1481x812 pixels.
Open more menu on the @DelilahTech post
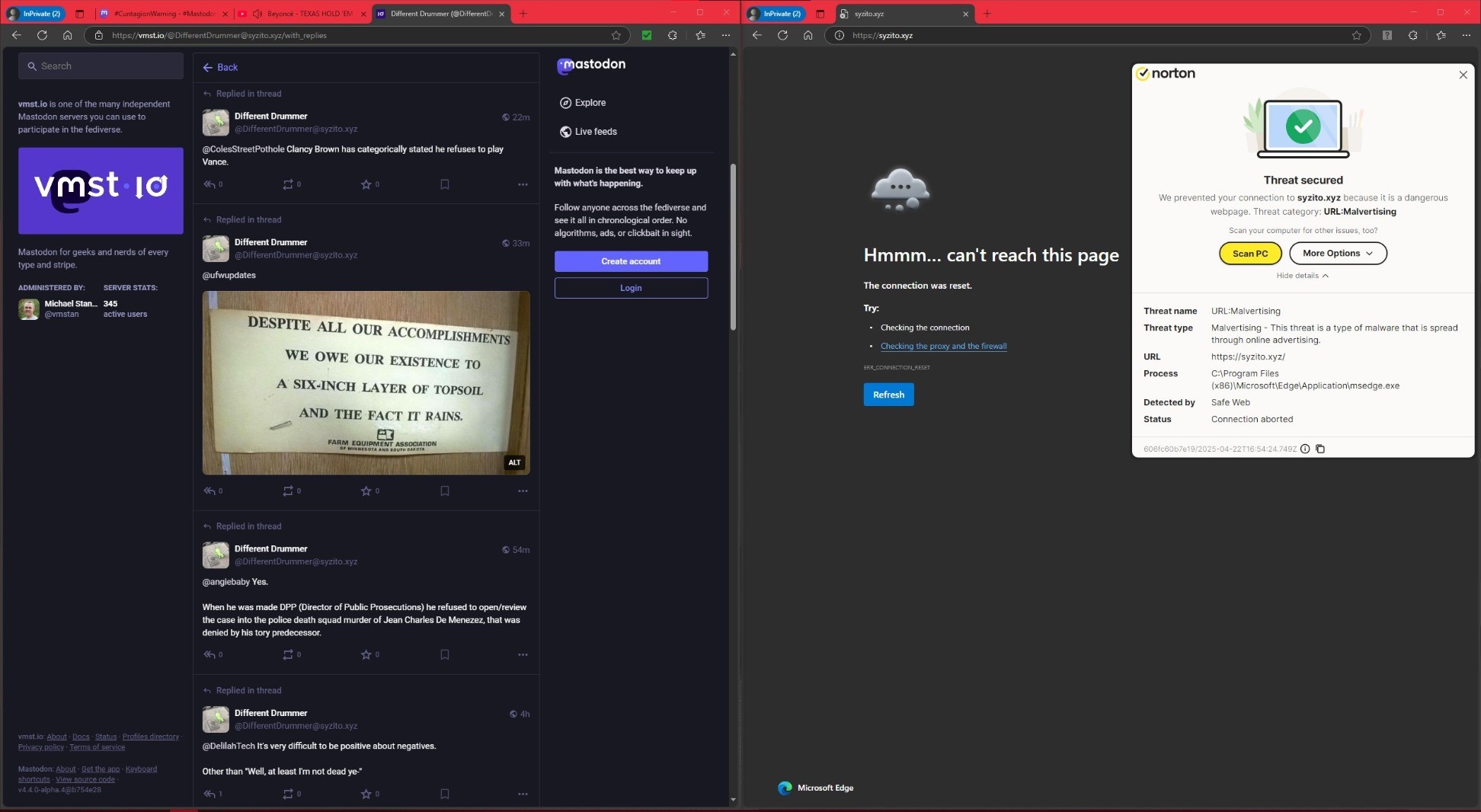pos(523,794)
